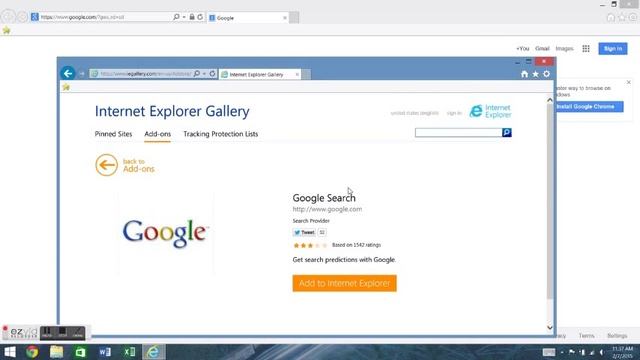Click the back arrow in the Gallery window
640x360 pixels.
pos(68,73)
